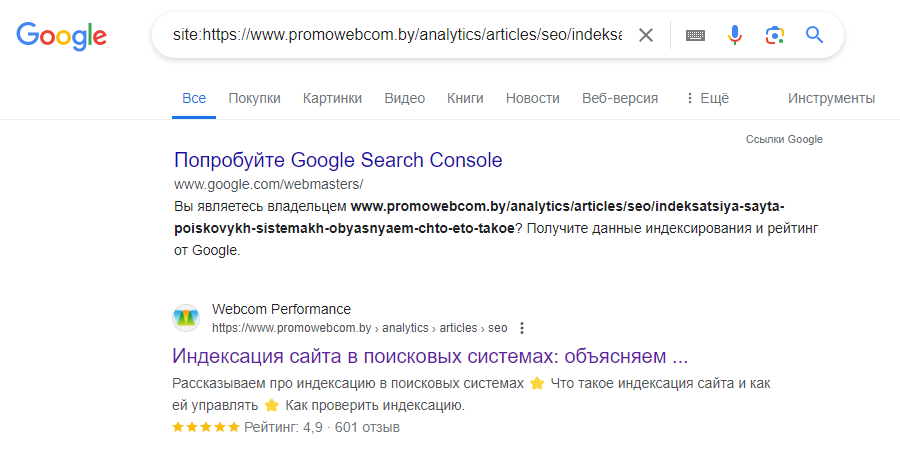900x456 pixels.
Task: Switch to the Покупки tab
Action: (x=254, y=98)
